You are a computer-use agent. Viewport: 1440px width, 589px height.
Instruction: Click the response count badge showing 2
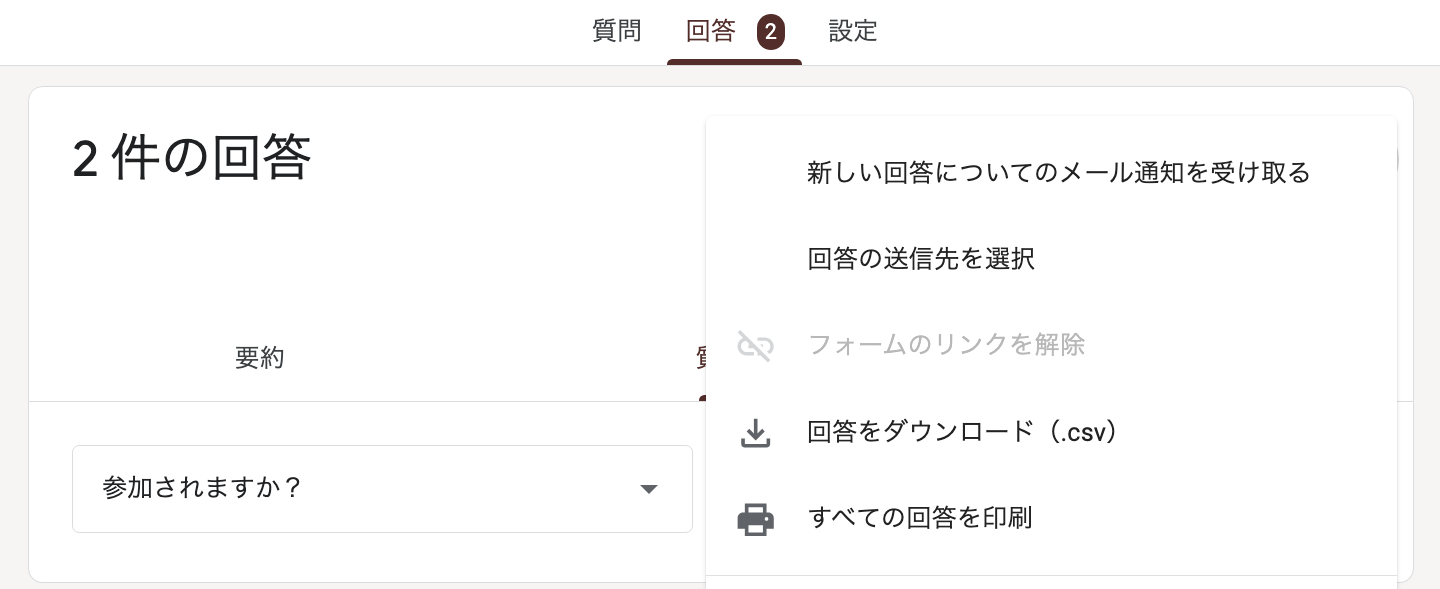[x=770, y=31]
